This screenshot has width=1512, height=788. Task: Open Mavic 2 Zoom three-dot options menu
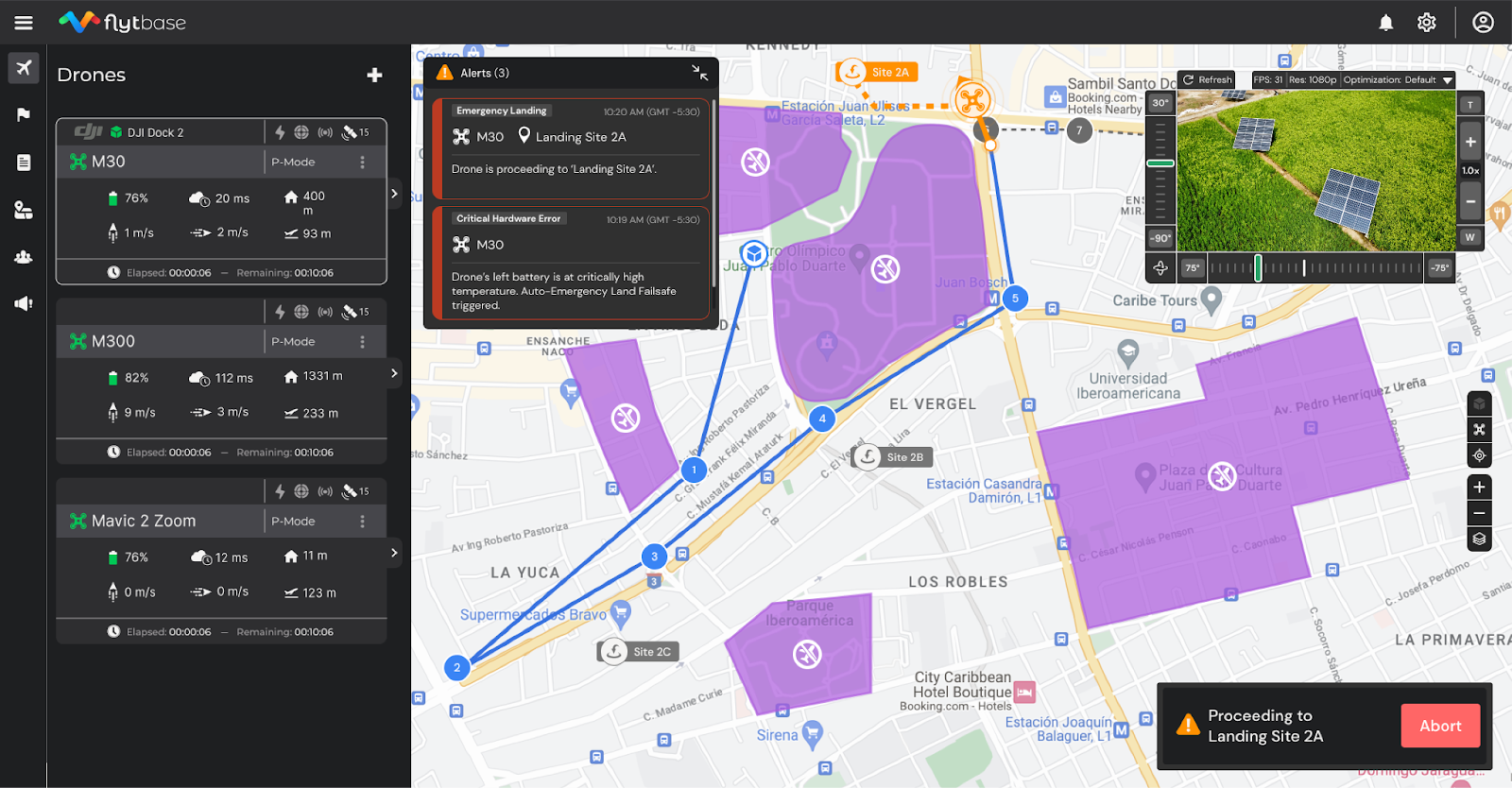point(362,522)
